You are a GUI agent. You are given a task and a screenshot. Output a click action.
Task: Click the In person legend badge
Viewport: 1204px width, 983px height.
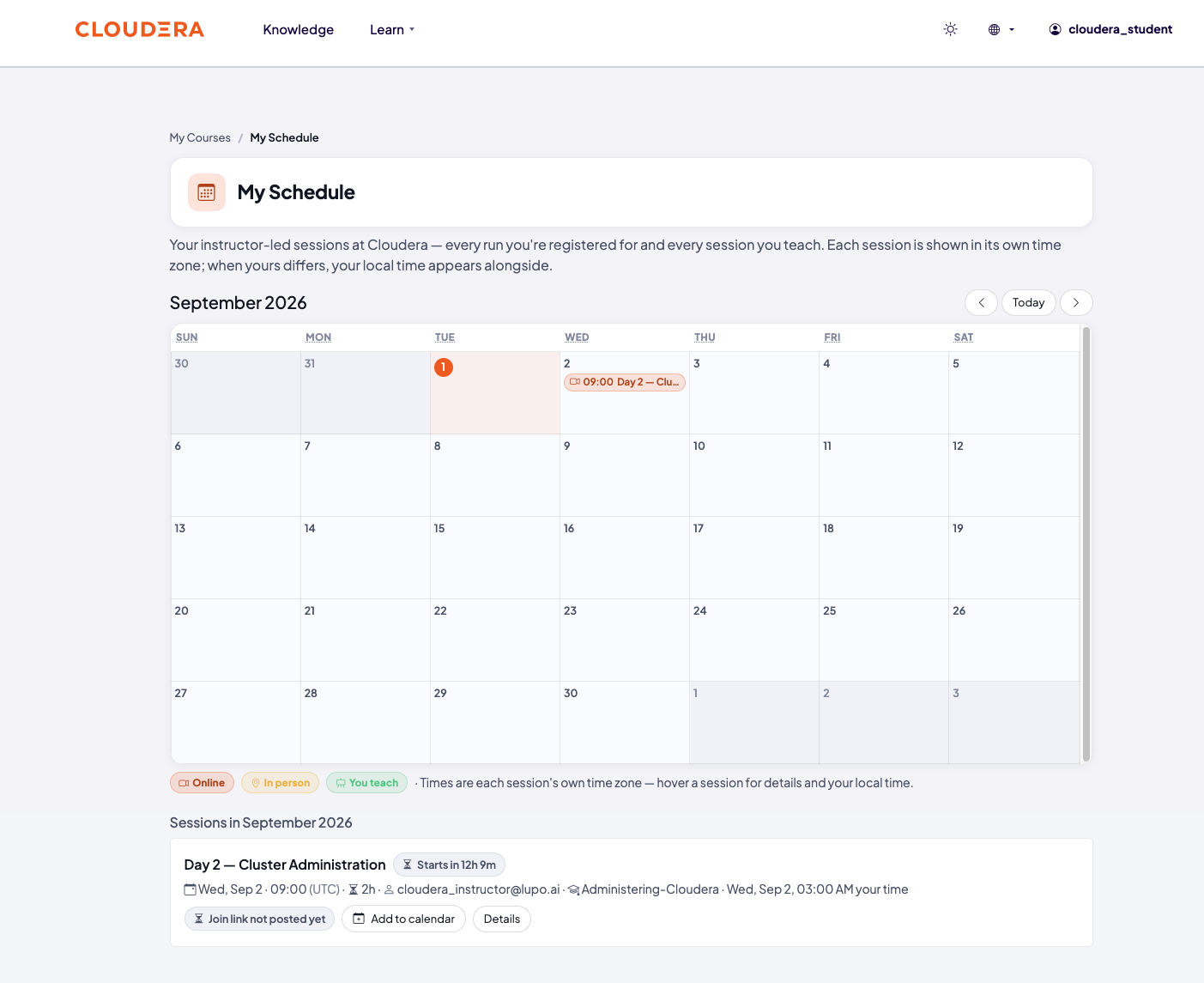click(x=280, y=783)
